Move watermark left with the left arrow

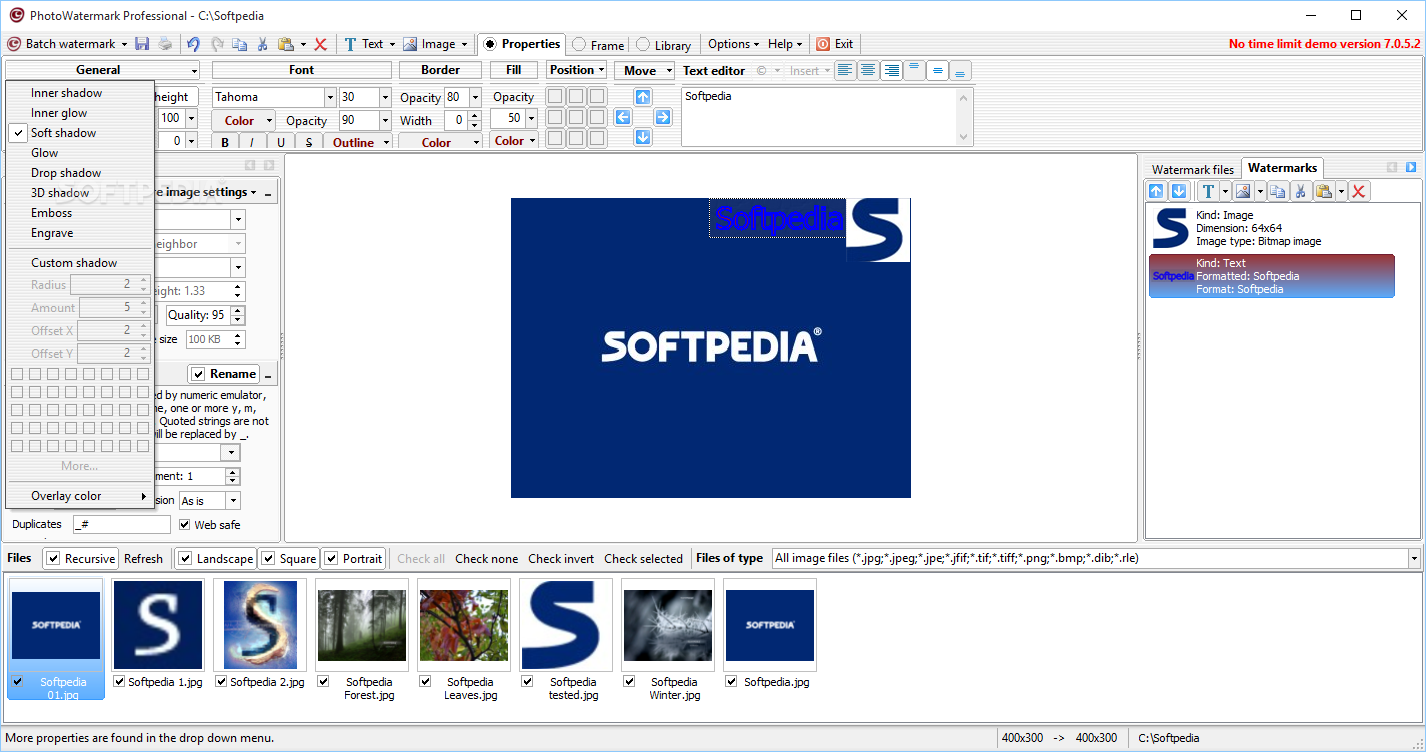(x=623, y=117)
